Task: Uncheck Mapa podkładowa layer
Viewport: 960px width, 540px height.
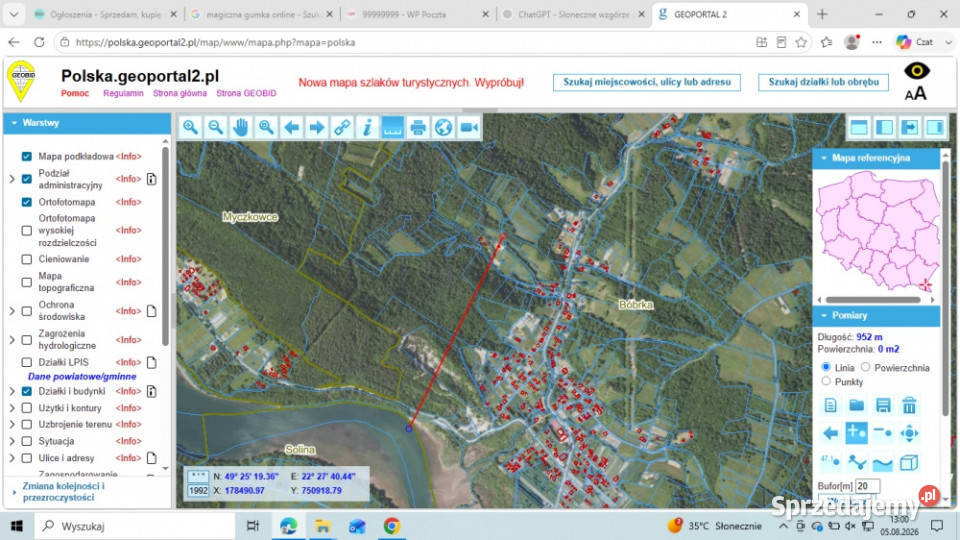Action: point(26,157)
